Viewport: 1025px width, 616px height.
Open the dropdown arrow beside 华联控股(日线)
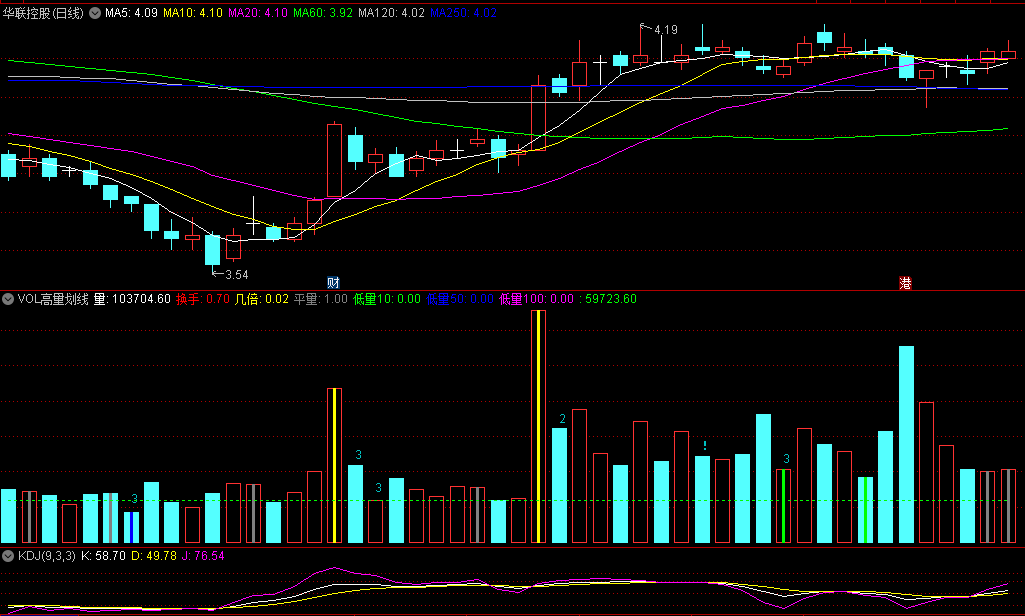point(95,12)
